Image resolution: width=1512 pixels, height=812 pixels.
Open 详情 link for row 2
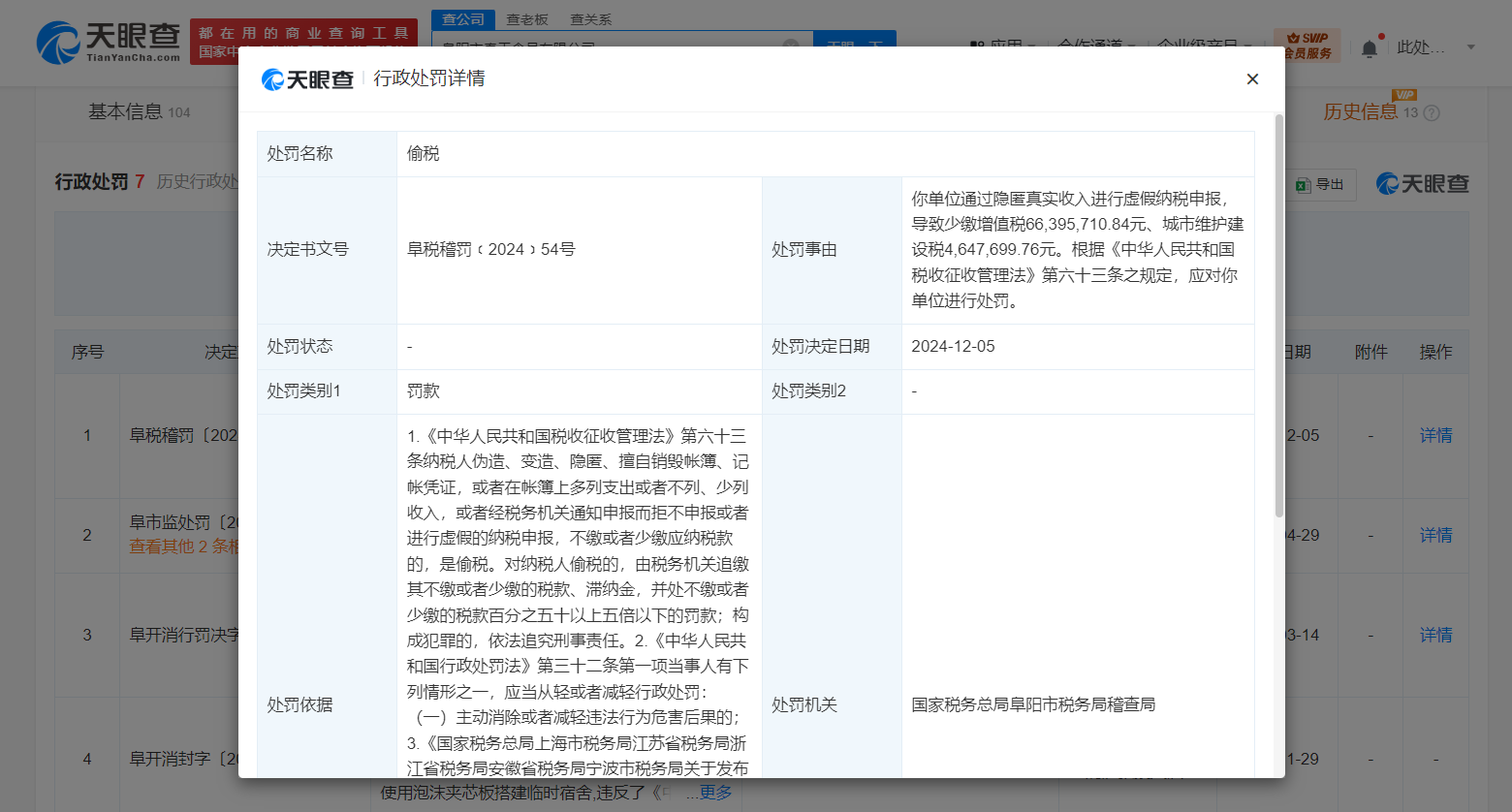1435,535
